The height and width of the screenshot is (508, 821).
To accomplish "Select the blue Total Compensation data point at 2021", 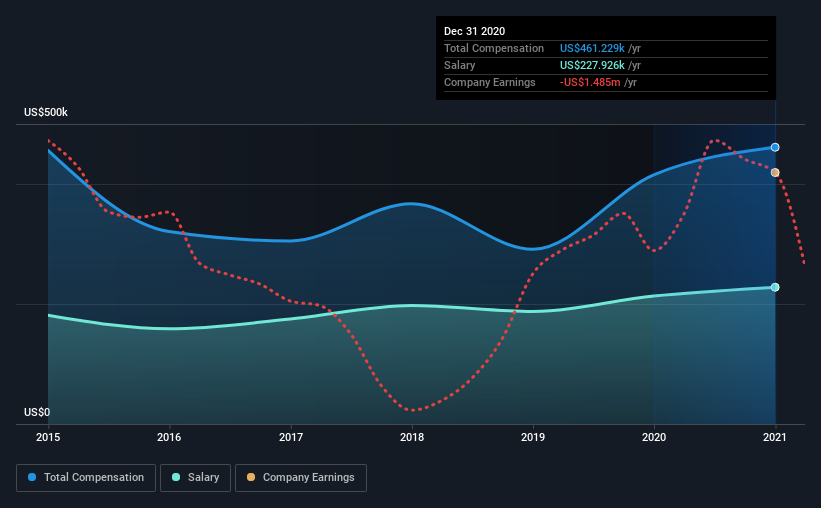I will [775, 147].
